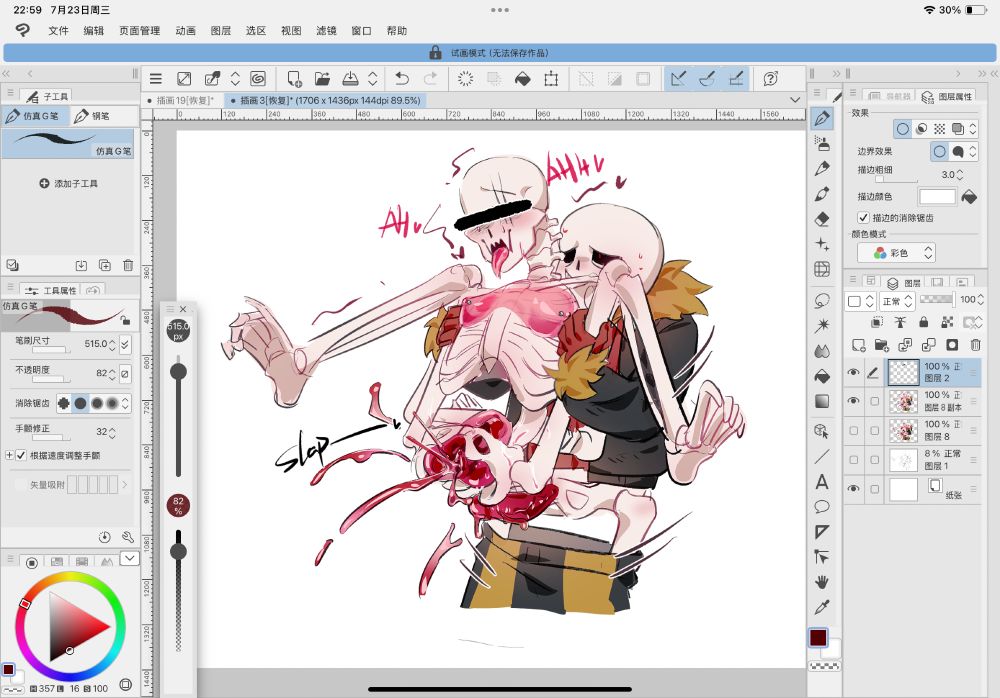
Task: Adjust 笔刷尺寸 515.0 stepper arrows
Action: pos(112,344)
